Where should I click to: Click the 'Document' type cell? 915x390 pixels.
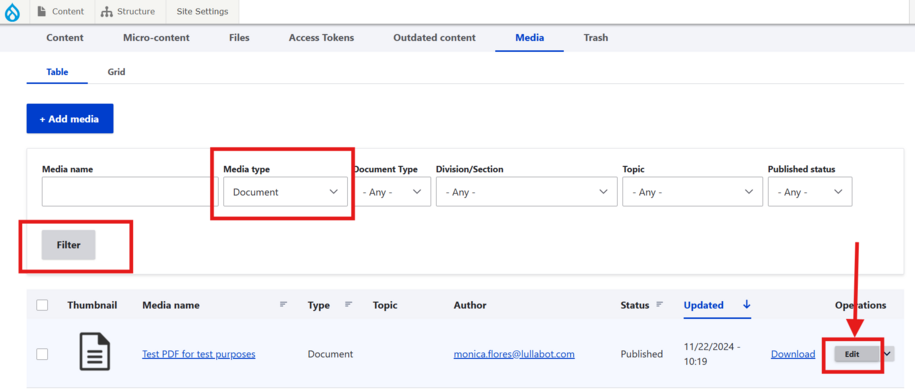pos(330,354)
